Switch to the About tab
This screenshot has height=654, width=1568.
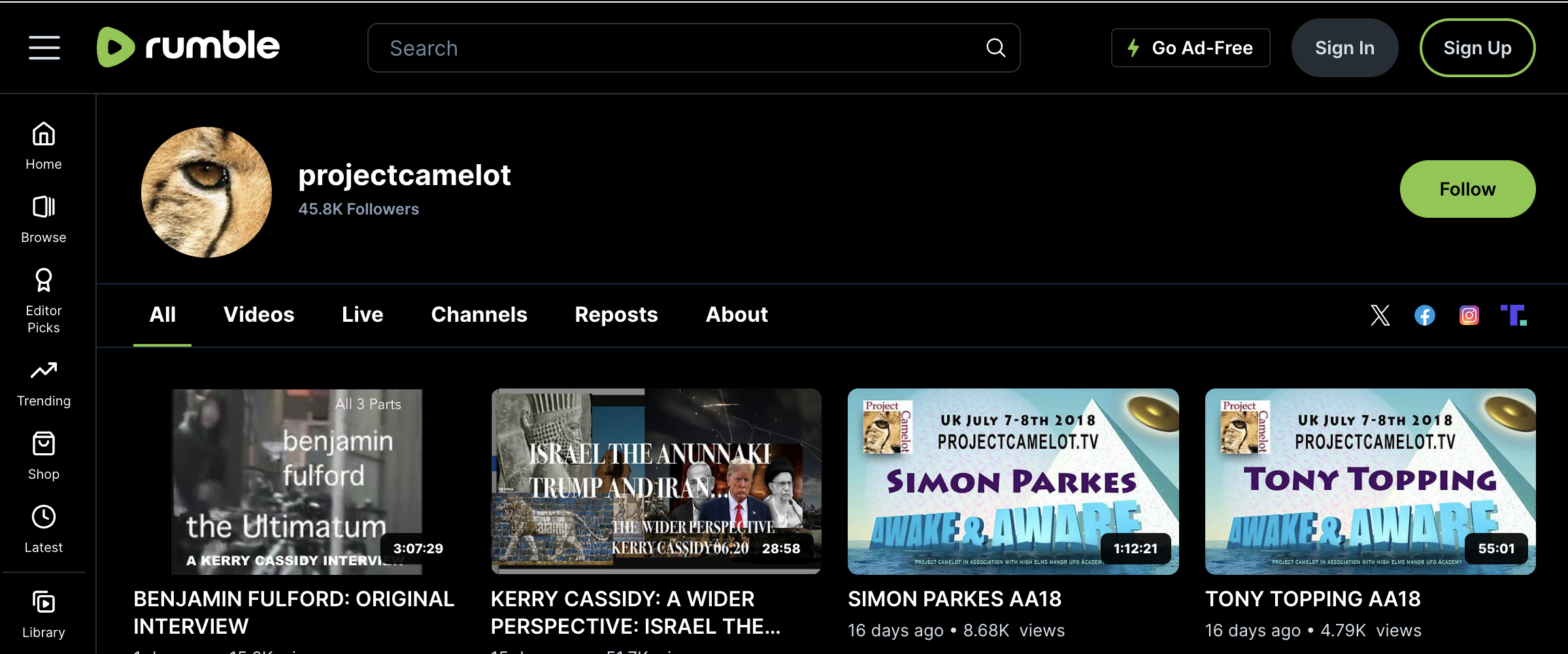(737, 315)
